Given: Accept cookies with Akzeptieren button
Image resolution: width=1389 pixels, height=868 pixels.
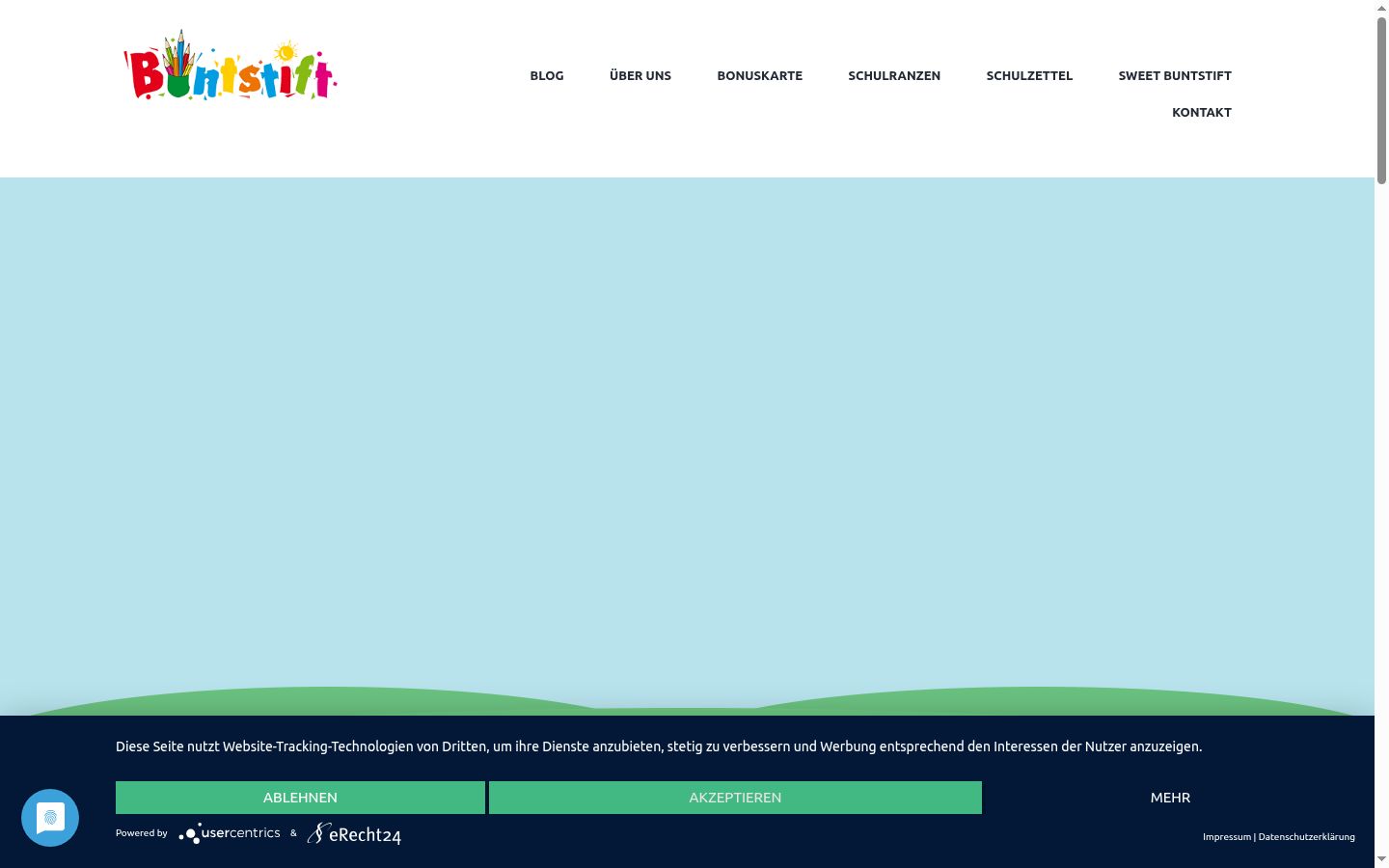Looking at the screenshot, I should [735, 798].
